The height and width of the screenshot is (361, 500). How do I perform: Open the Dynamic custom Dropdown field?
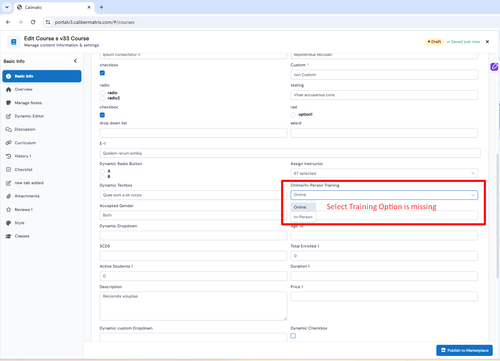193,337
